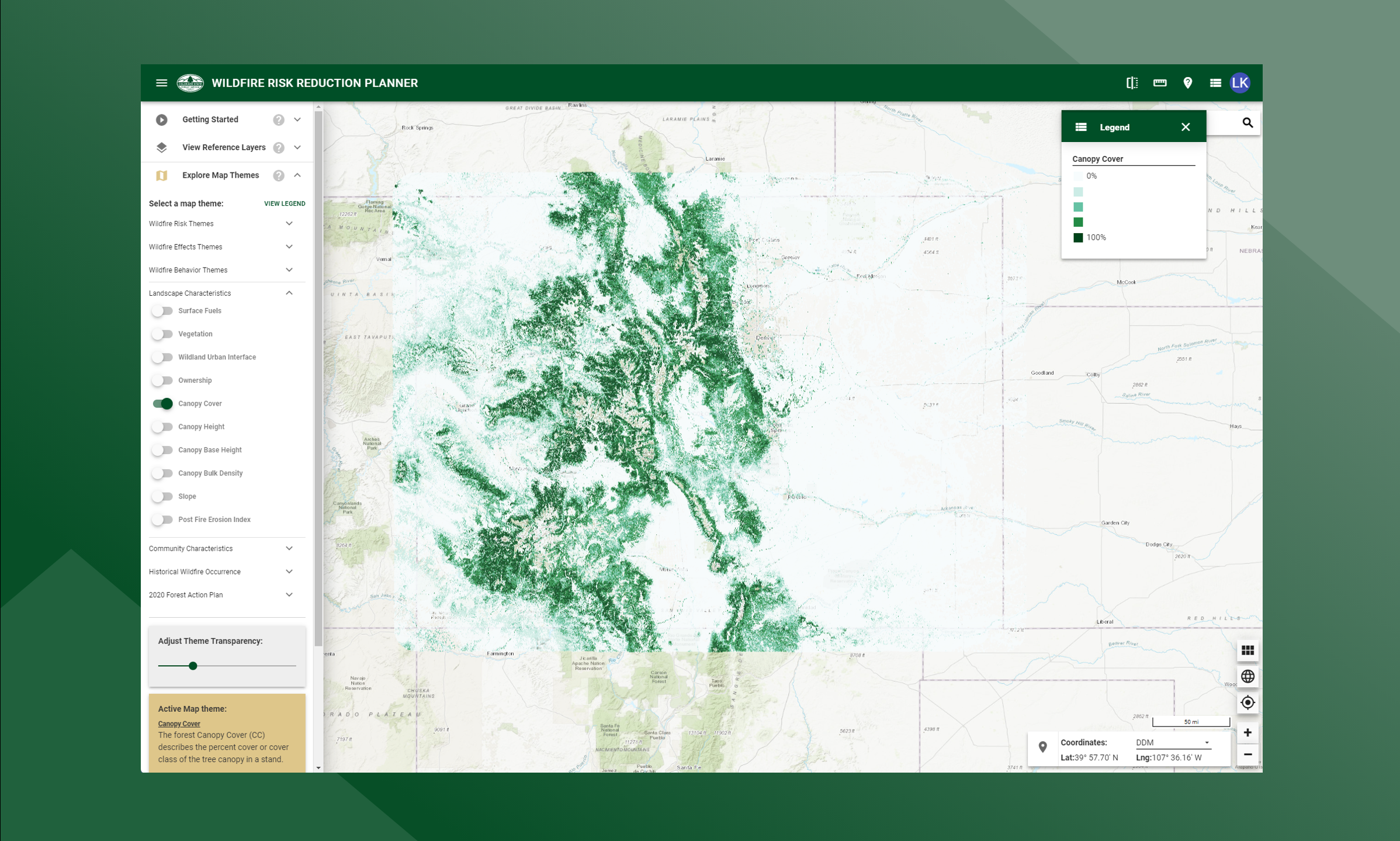Screen dimensions: 1400x841
Task: Enable the Surface Fuels toggle
Action: 162,311
